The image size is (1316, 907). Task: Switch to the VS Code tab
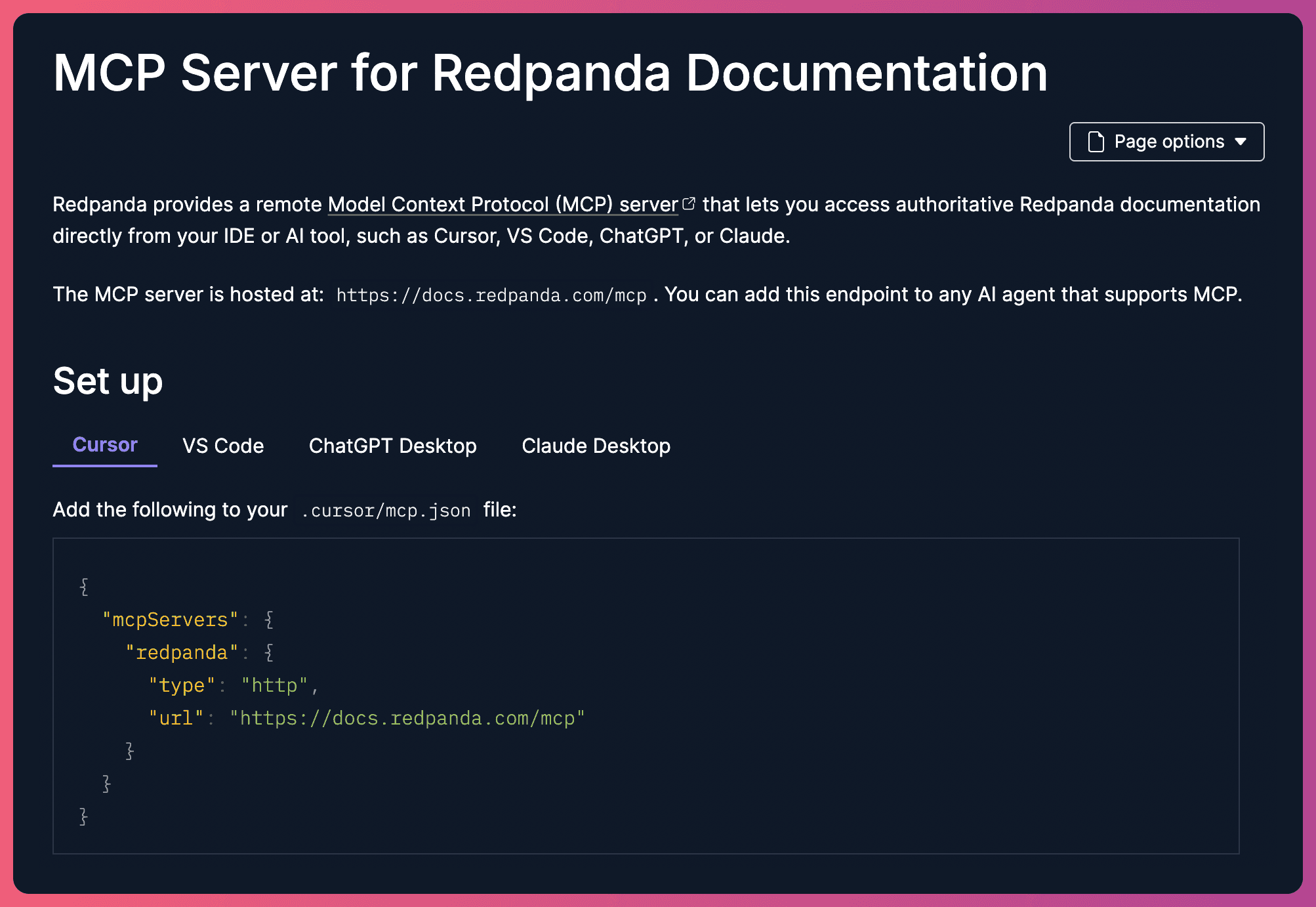coord(223,446)
